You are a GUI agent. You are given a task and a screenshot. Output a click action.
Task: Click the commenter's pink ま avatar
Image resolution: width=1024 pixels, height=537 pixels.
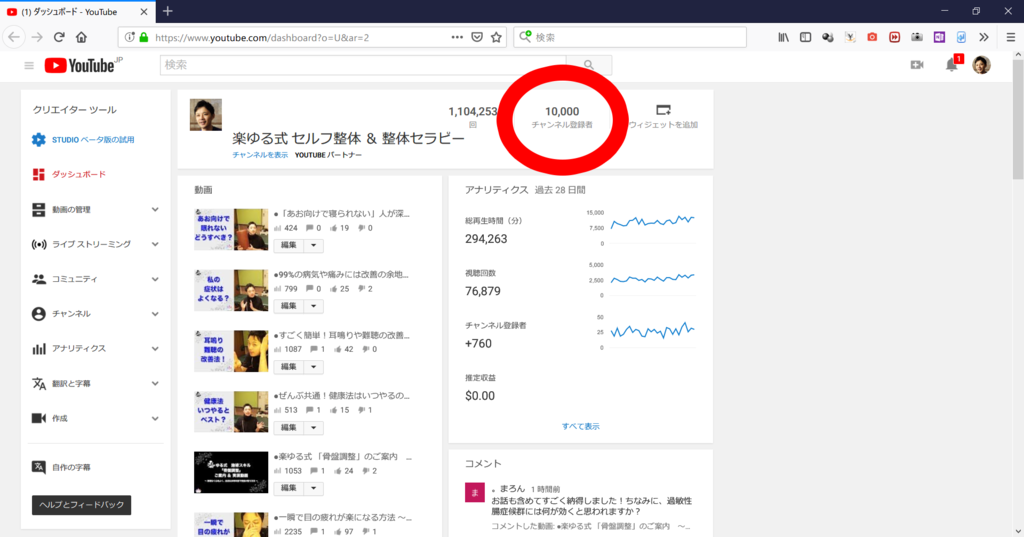pyautogui.click(x=475, y=493)
